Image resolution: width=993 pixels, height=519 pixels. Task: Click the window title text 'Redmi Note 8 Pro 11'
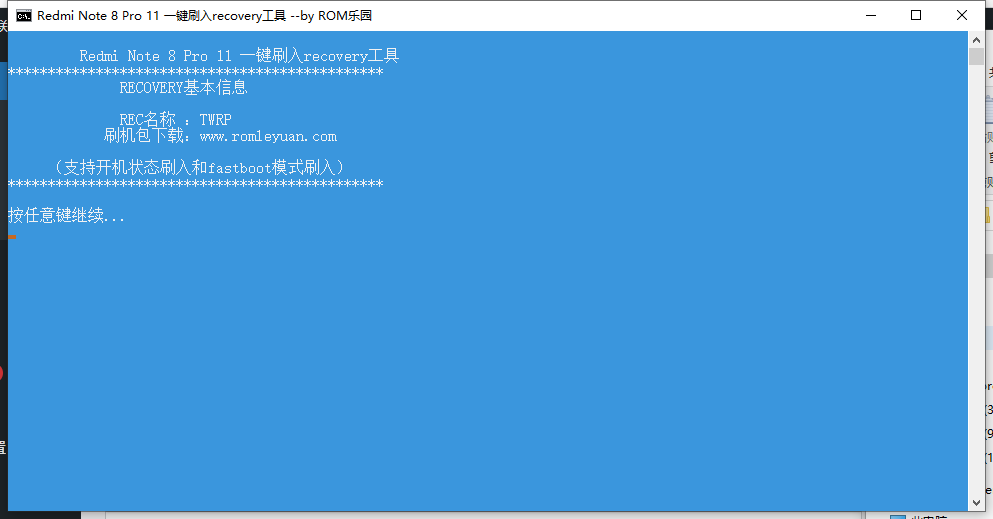[98, 15]
